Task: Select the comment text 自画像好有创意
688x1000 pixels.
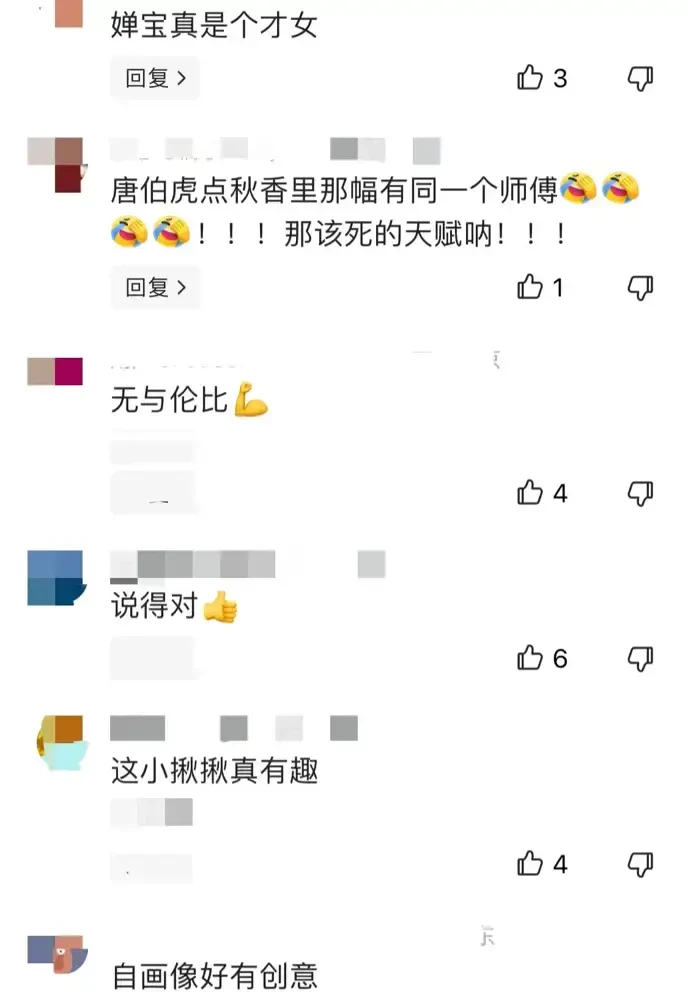Action: (215, 976)
